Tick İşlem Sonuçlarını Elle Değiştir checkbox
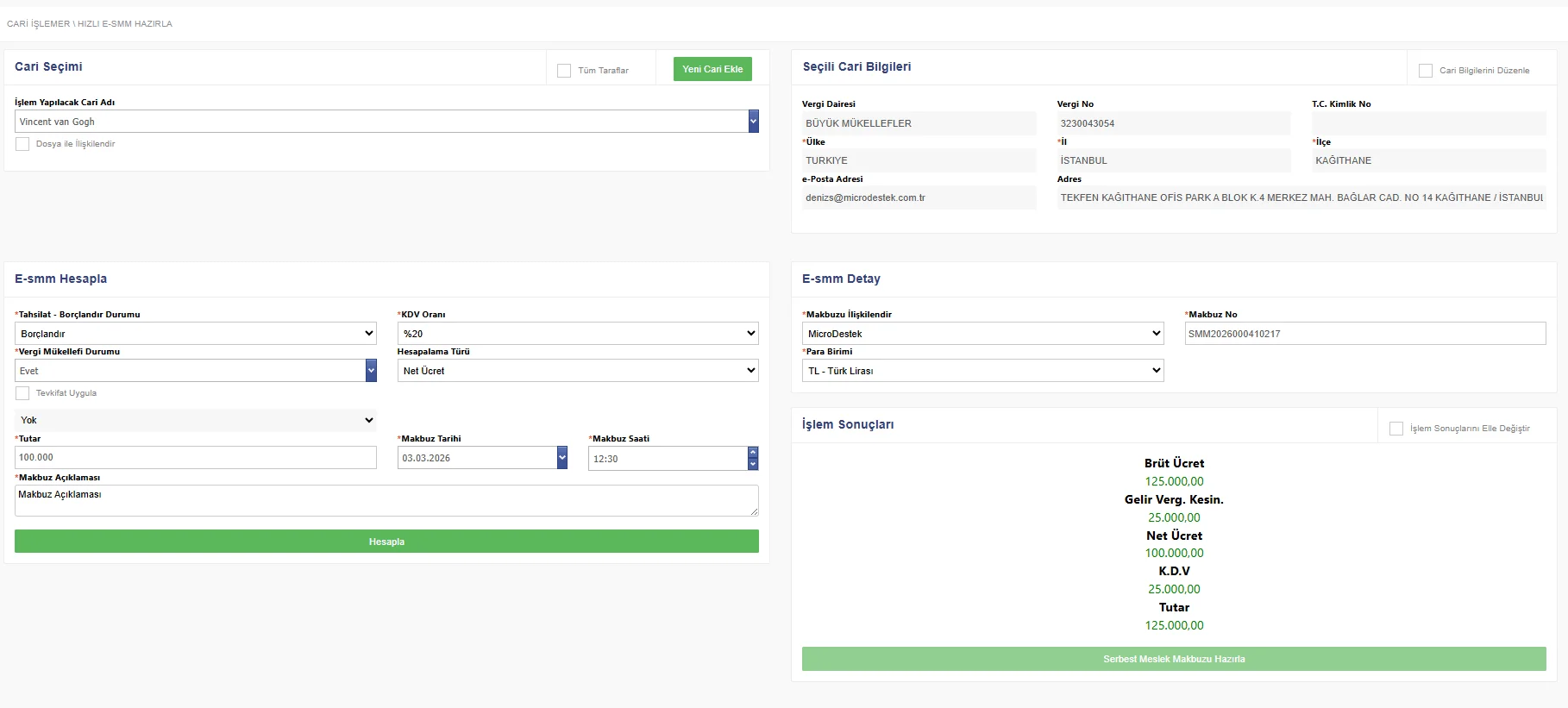Image resolution: width=1568 pixels, height=708 pixels. point(1396,429)
